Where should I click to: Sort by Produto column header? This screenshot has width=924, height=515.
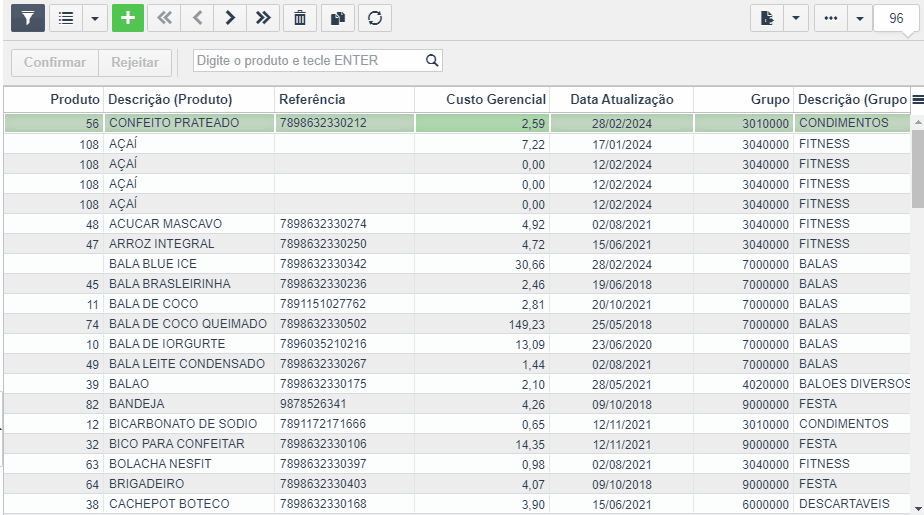pyautogui.click(x=54, y=99)
